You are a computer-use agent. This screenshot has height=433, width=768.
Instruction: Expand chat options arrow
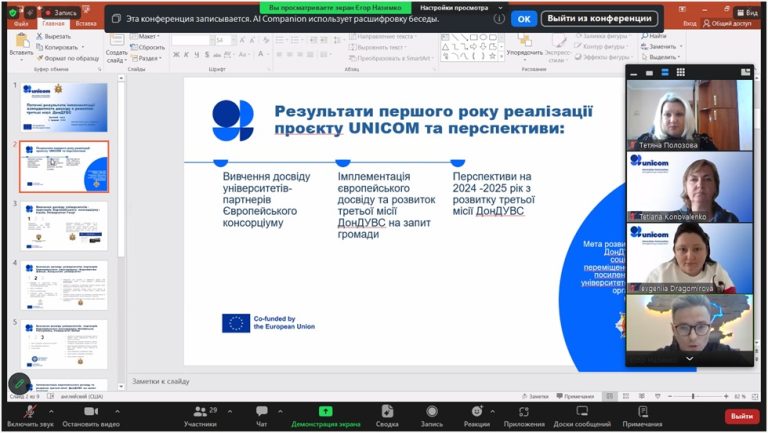[280, 411]
